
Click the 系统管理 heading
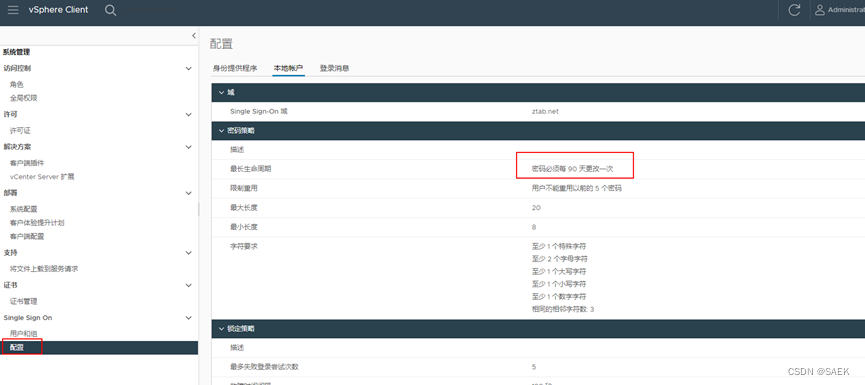[x=17, y=52]
